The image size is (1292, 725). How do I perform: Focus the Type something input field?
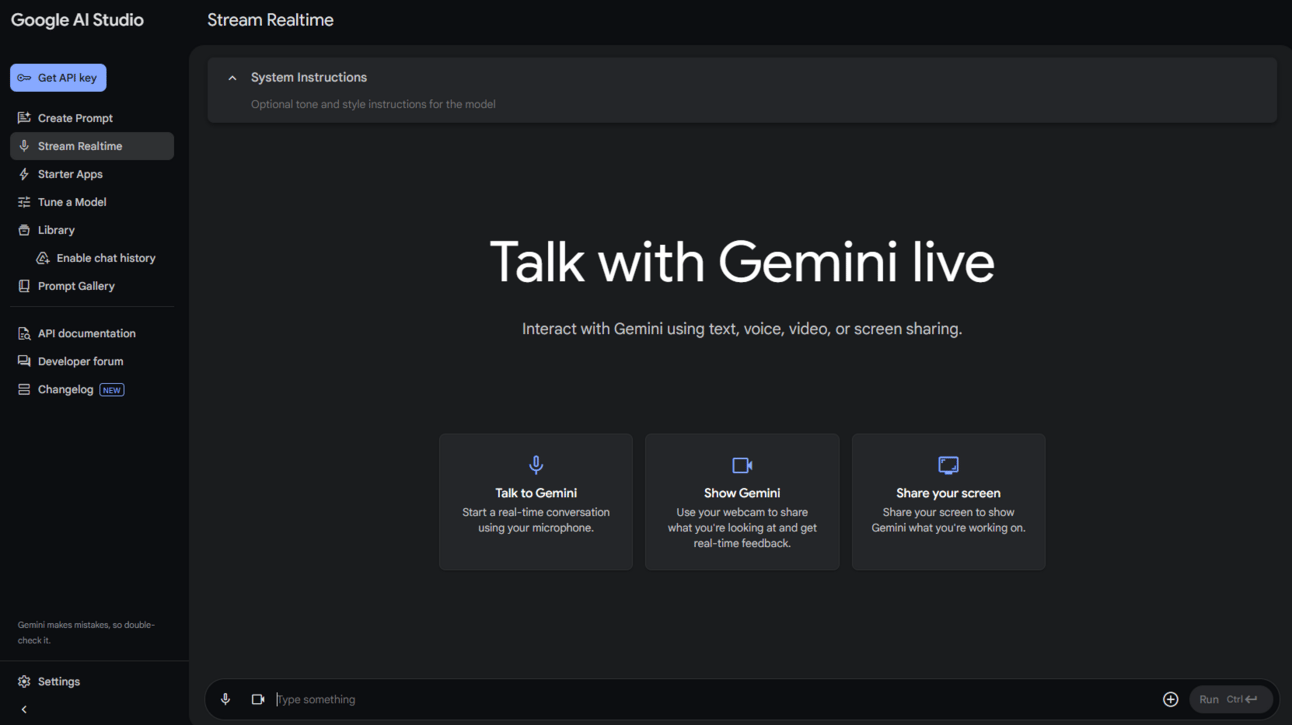[x=712, y=700]
